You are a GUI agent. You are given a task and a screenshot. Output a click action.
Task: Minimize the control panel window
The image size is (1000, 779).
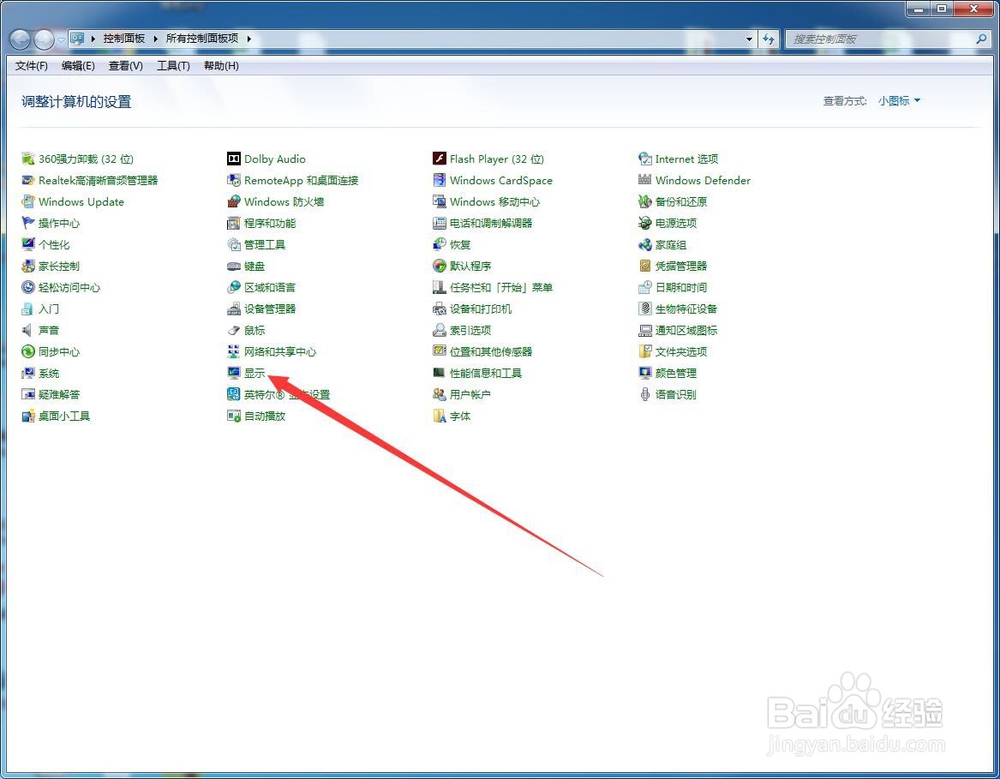tap(919, 8)
